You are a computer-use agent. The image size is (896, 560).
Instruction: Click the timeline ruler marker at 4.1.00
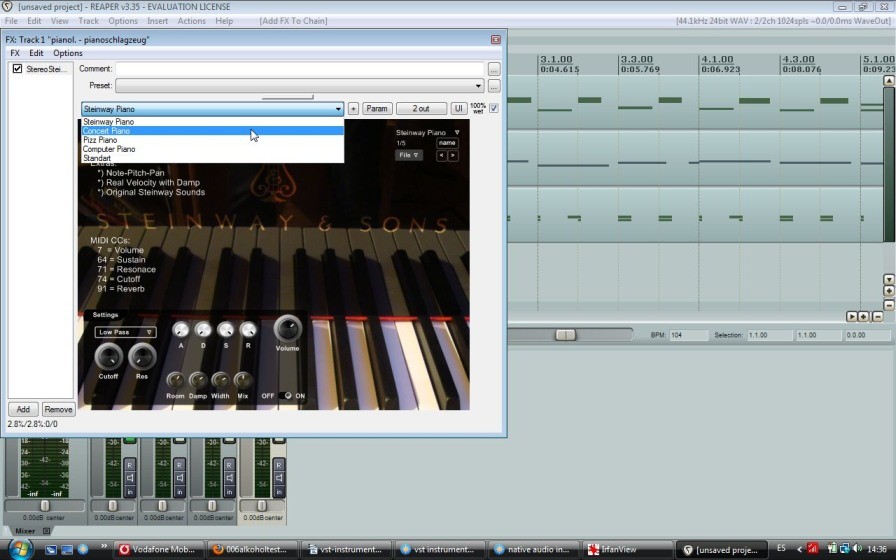(717, 59)
